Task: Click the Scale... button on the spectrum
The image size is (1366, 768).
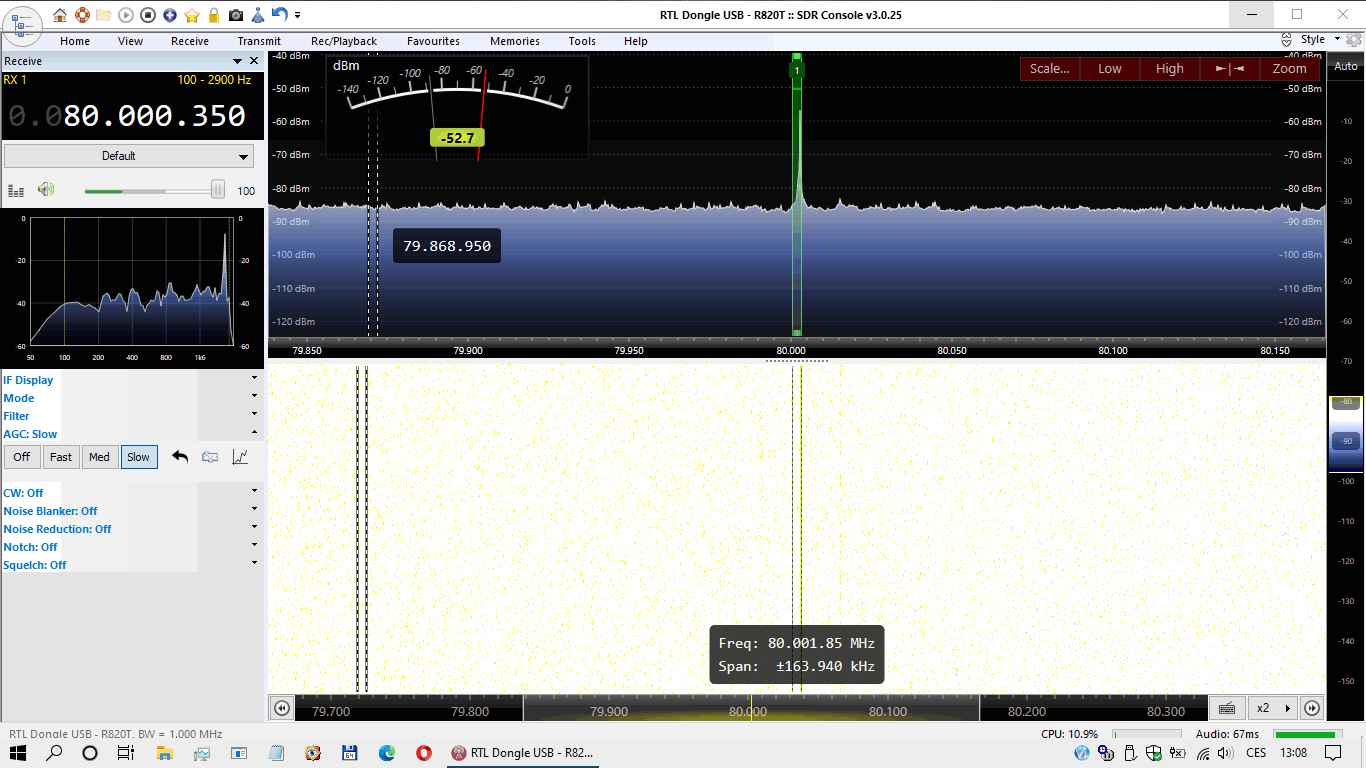Action: 1049,69
